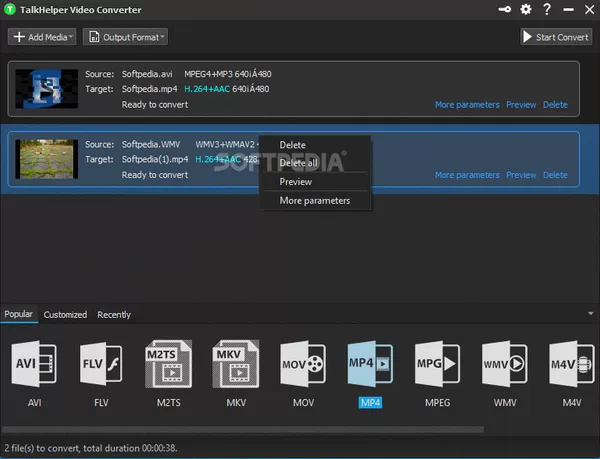Click the Softpedia(1).mp4 target filename
This screenshot has height=459, width=600.
pyautogui.click(x=155, y=160)
